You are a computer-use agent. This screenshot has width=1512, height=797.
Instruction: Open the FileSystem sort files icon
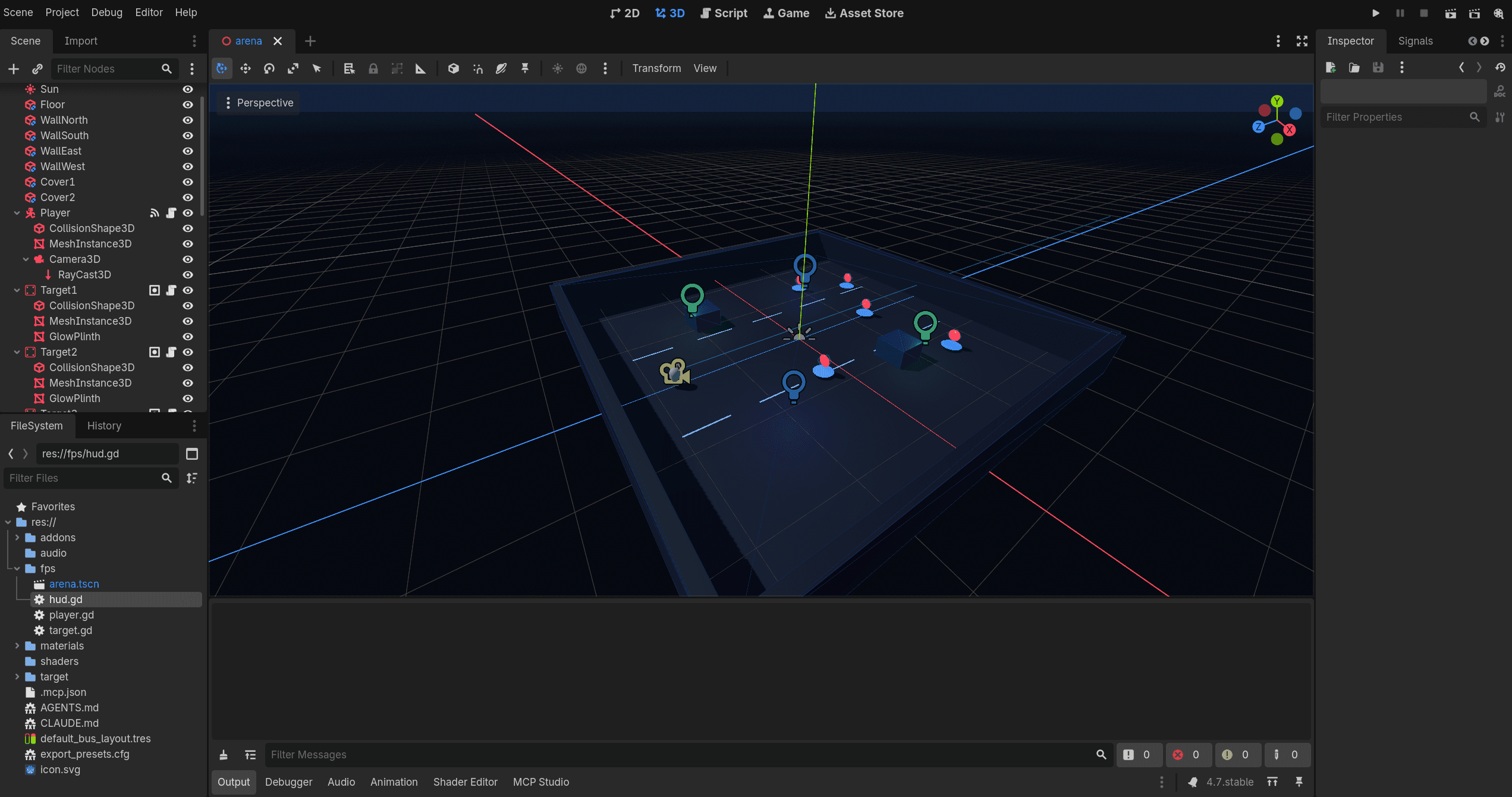click(x=191, y=478)
